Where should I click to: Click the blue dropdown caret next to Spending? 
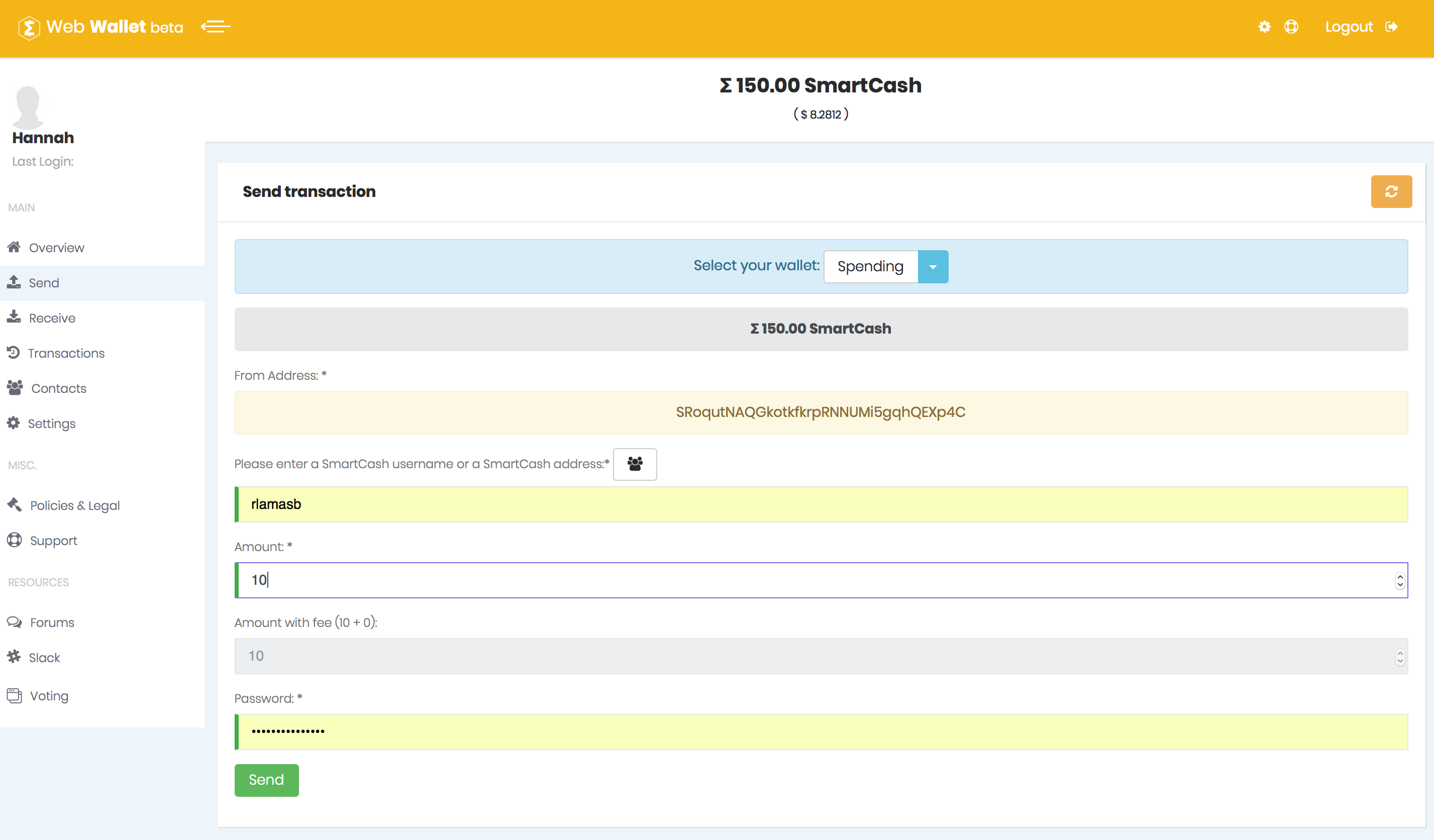933,266
